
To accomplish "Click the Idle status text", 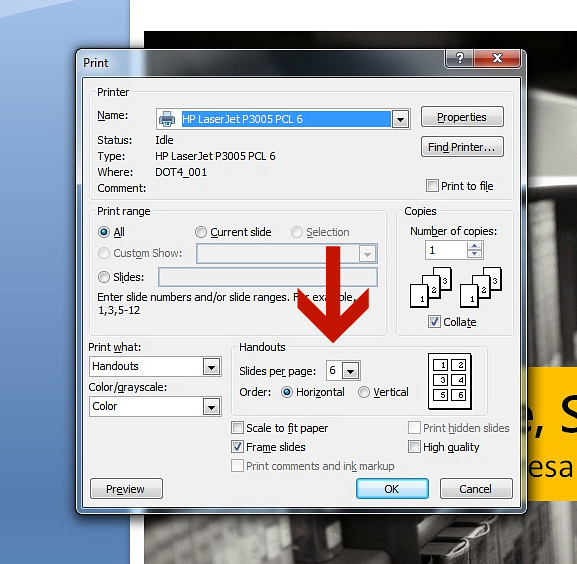I will coord(164,140).
